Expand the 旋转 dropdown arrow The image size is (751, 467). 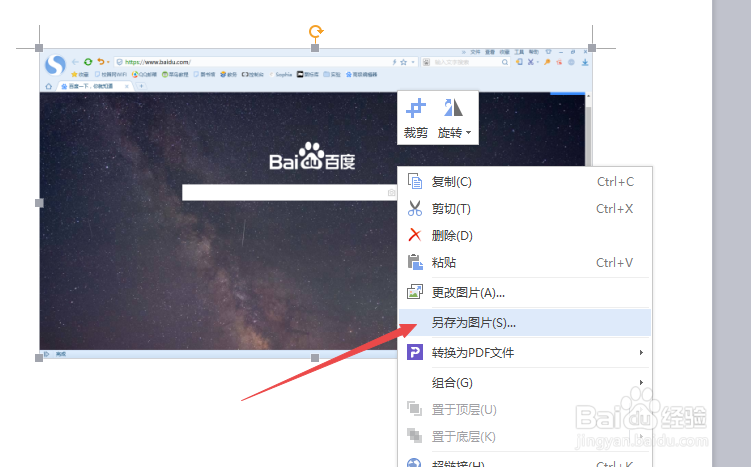468,133
